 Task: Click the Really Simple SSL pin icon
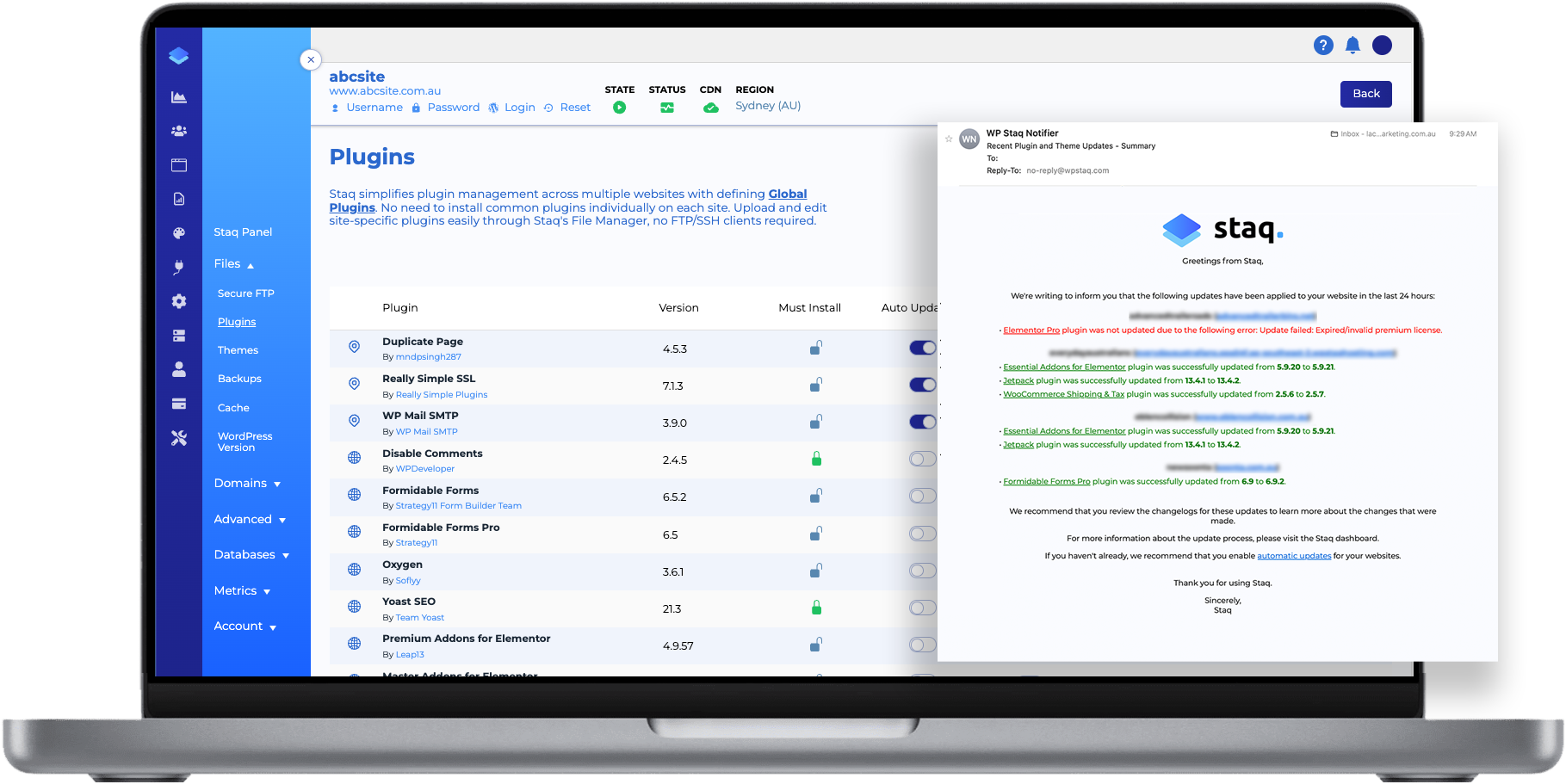pos(354,384)
